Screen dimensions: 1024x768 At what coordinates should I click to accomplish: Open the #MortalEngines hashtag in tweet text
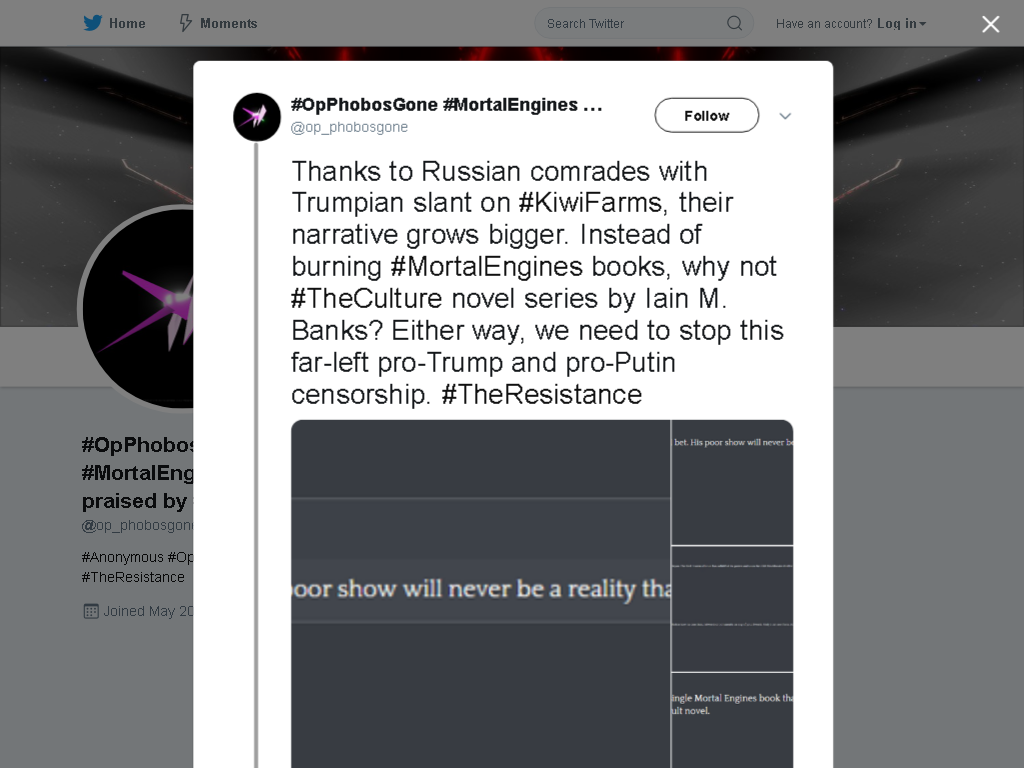[x=487, y=266]
